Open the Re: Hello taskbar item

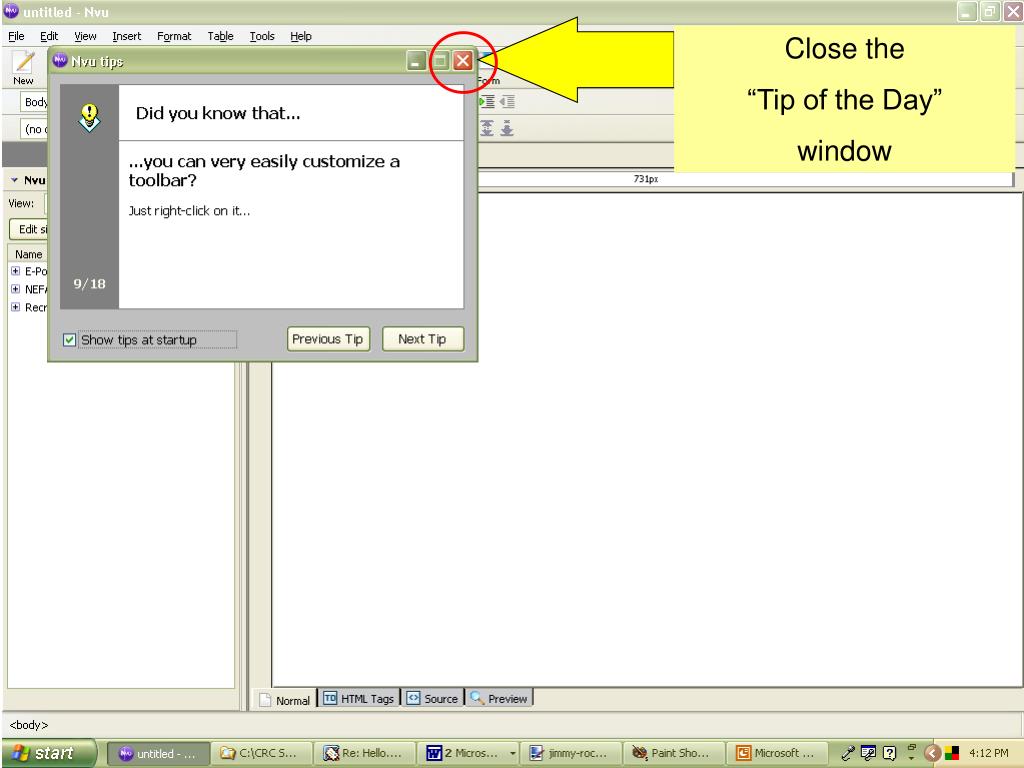point(364,754)
